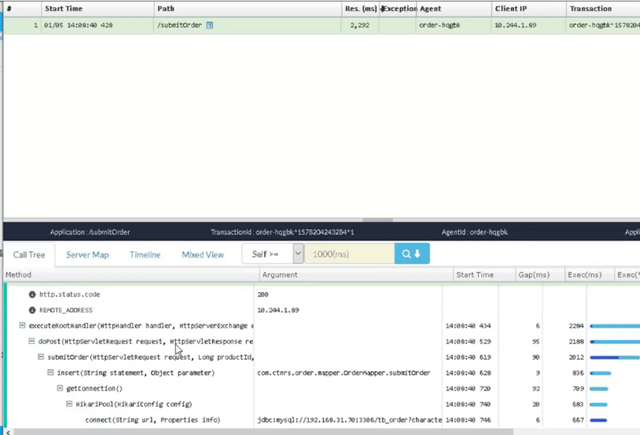The image size is (640, 435).
Task: Click the info icon next to REMOTE_ADDRESS
Action: [32, 310]
